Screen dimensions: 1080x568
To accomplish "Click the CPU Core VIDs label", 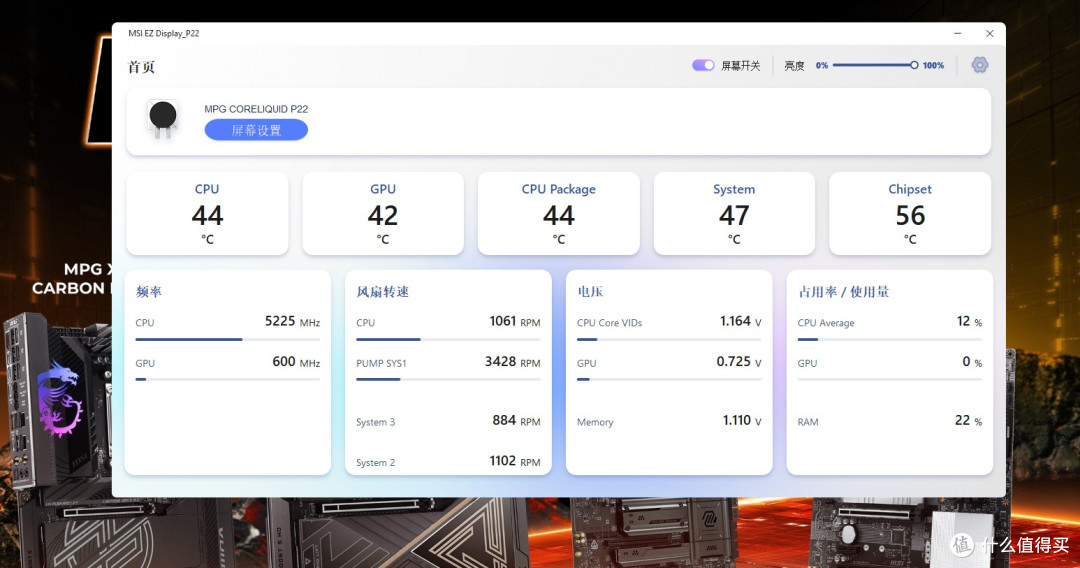I will tap(610, 323).
